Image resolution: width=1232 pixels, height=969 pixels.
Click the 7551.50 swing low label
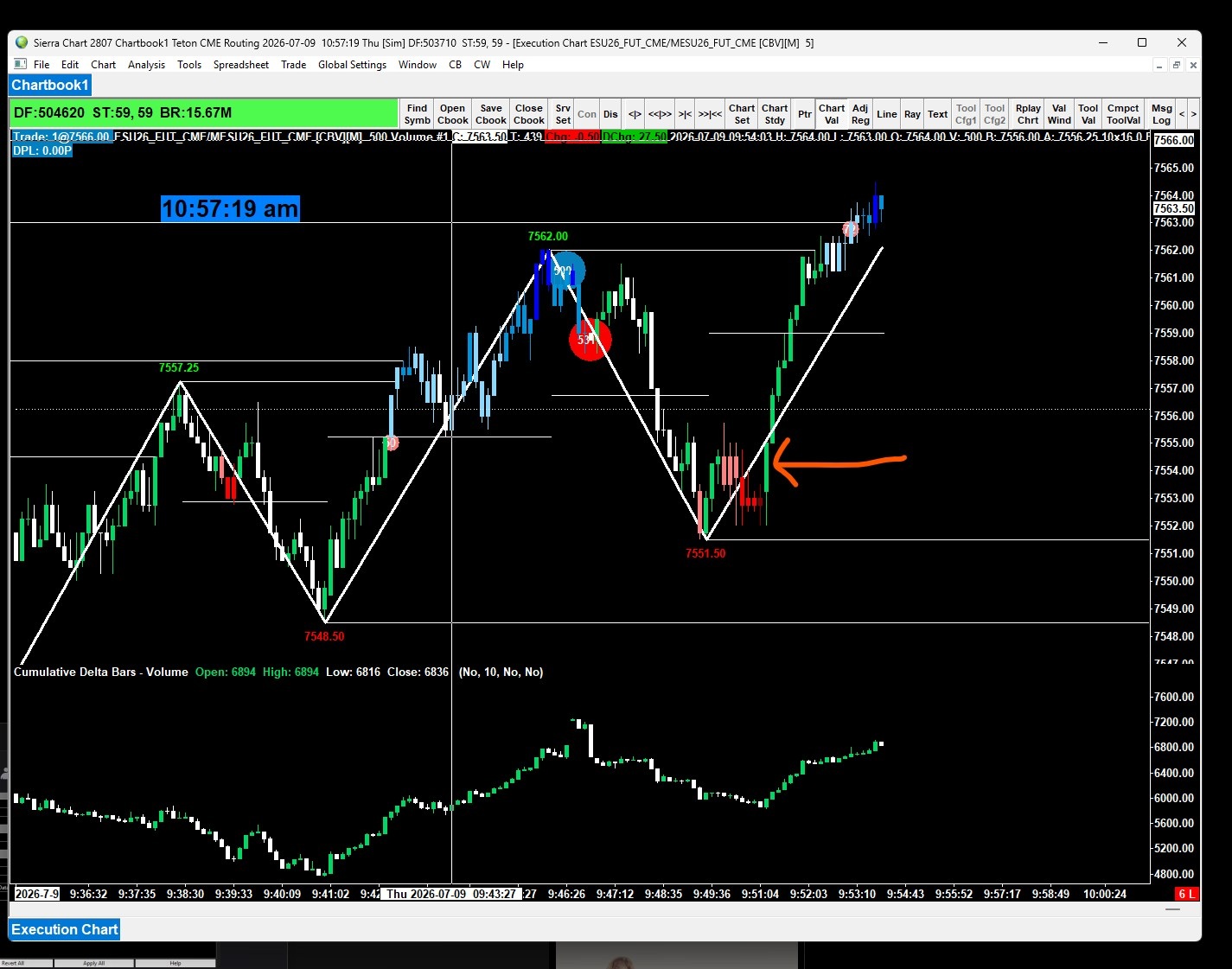pyautogui.click(x=705, y=553)
